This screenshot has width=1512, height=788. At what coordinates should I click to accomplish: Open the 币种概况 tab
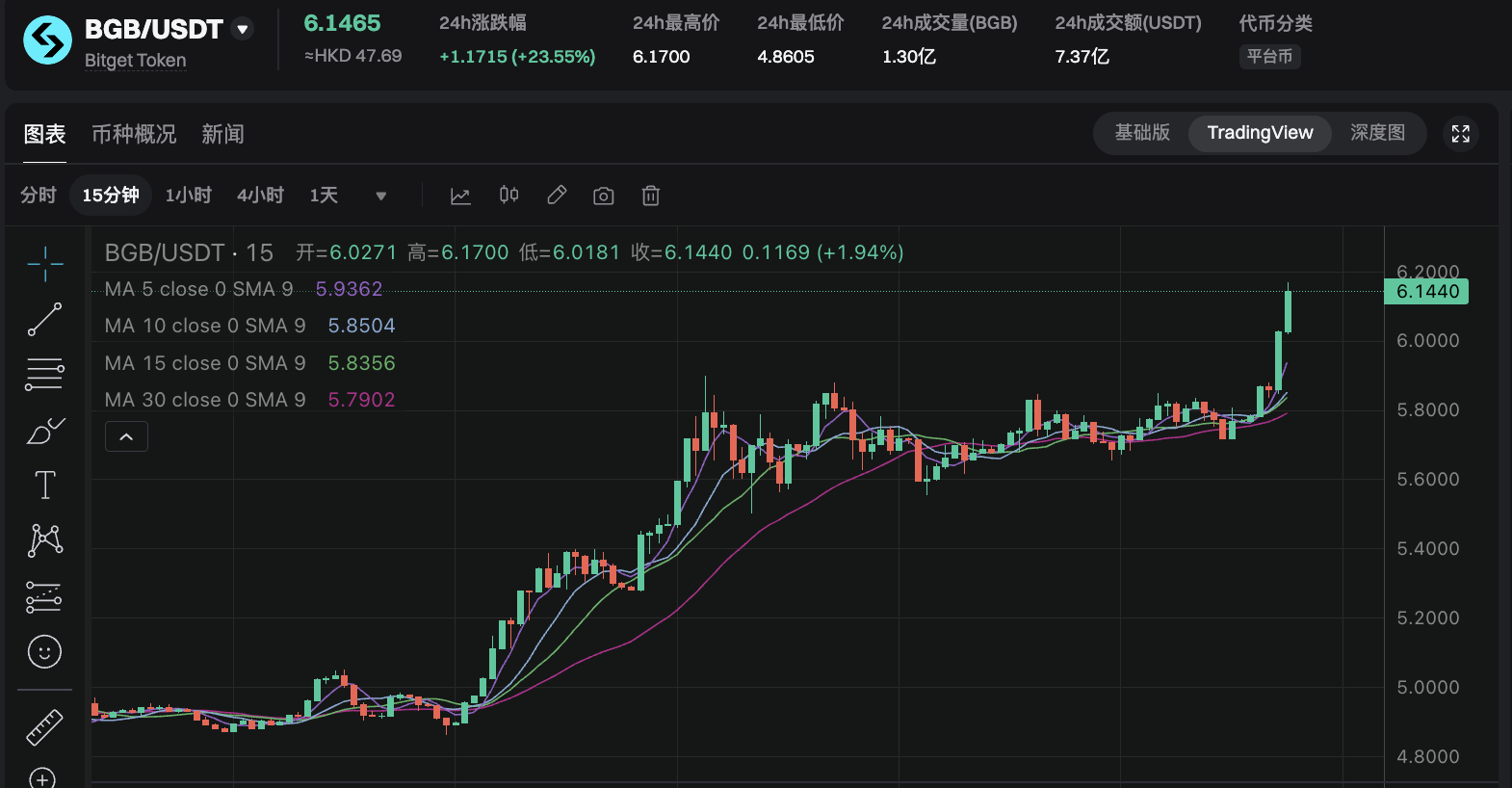(x=134, y=134)
